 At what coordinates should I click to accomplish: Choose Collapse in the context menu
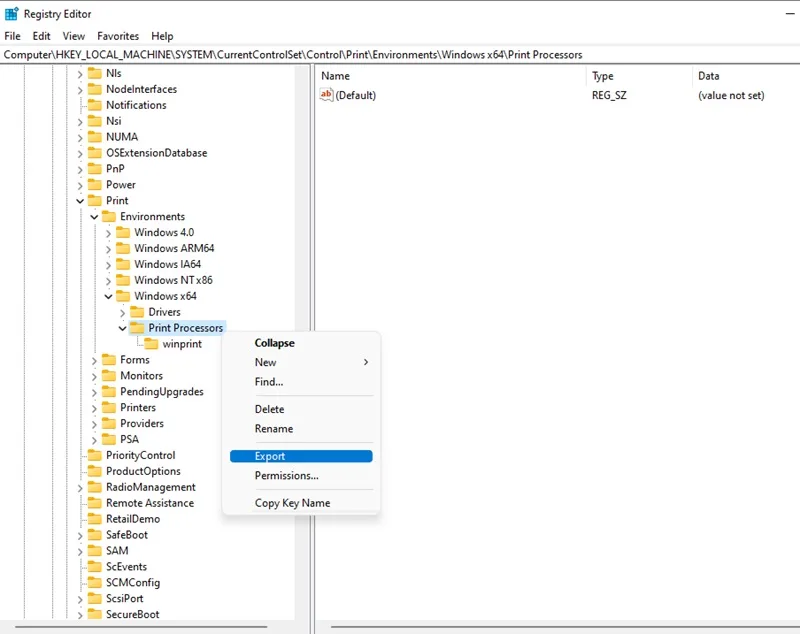pyautogui.click(x=301, y=343)
